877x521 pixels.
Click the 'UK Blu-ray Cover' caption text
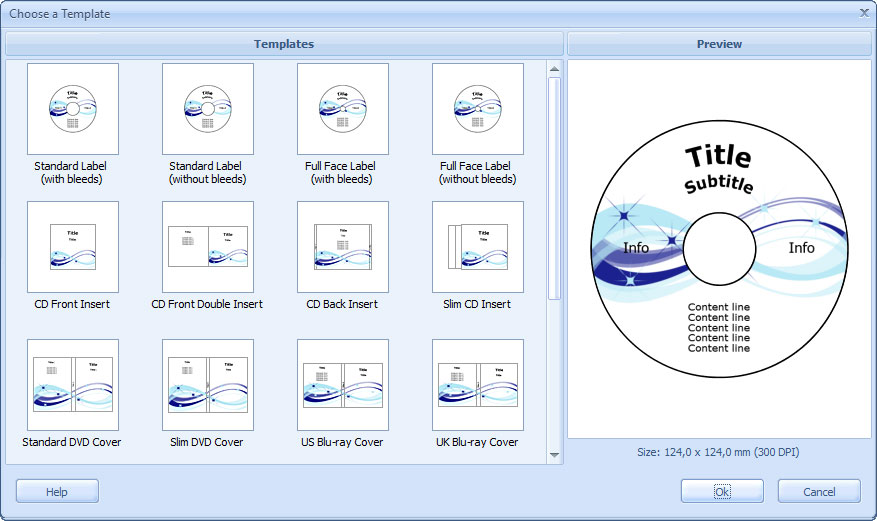coord(477,442)
